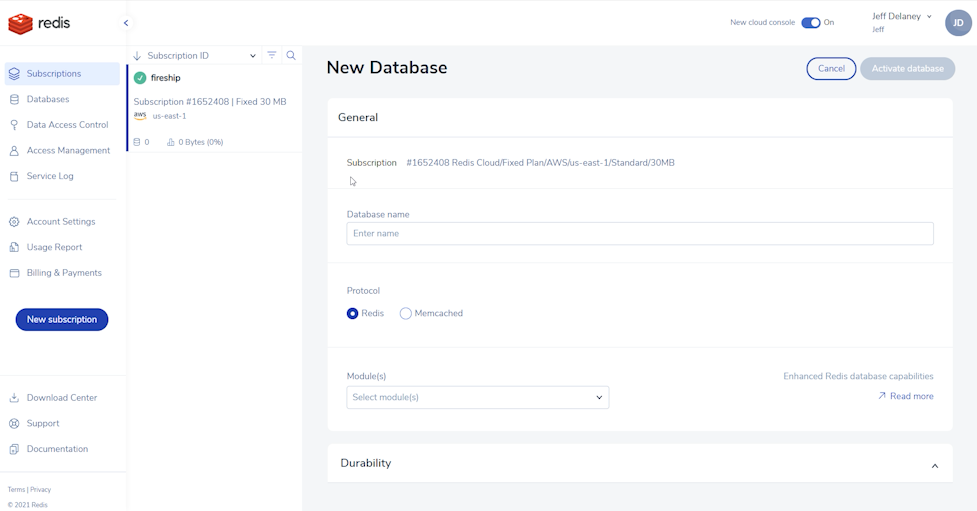Select the Memcached protocol radio button
This screenshot has height=511, width=977.
point(406,313)
